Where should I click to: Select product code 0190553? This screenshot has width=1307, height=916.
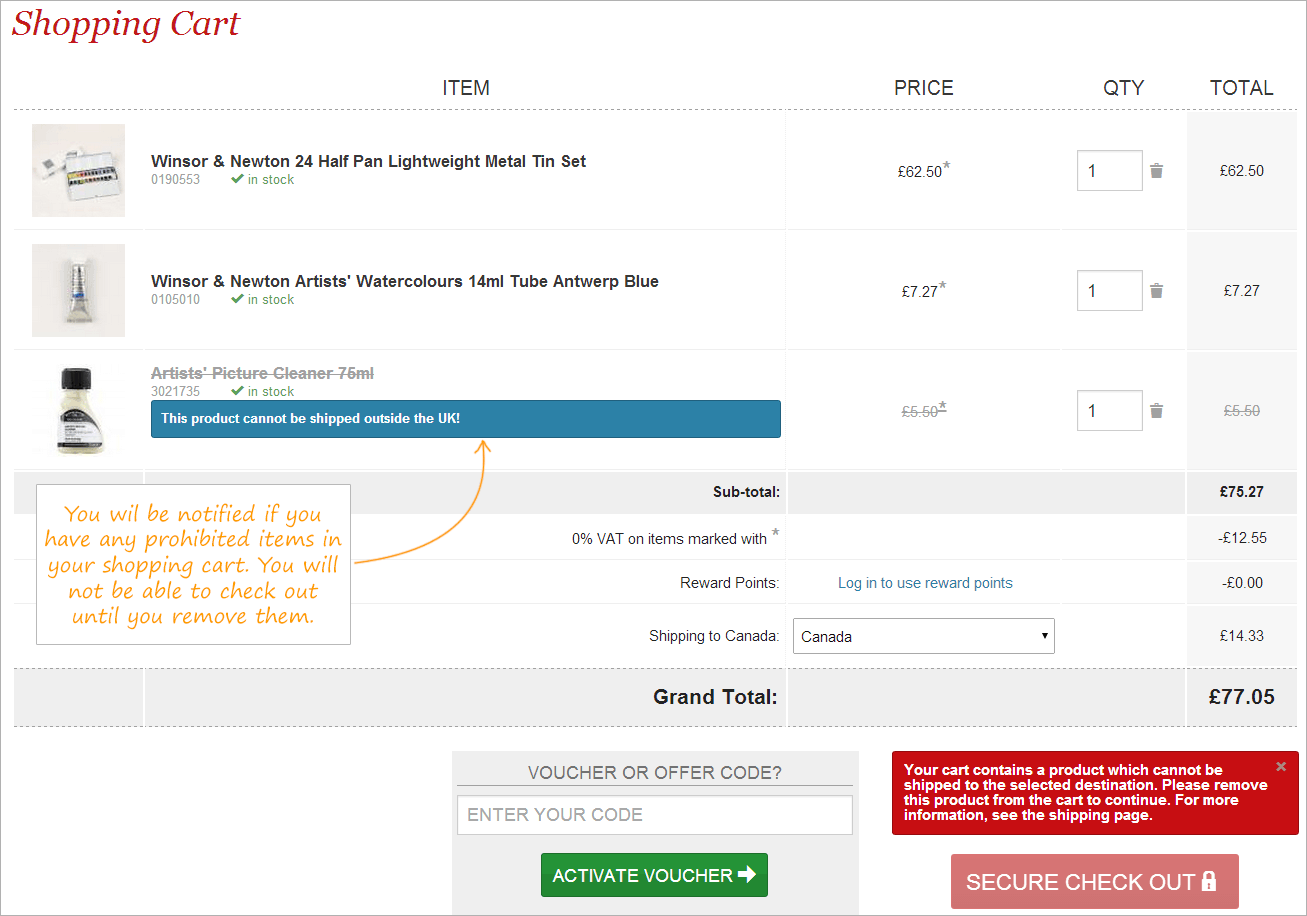[175, 180]
